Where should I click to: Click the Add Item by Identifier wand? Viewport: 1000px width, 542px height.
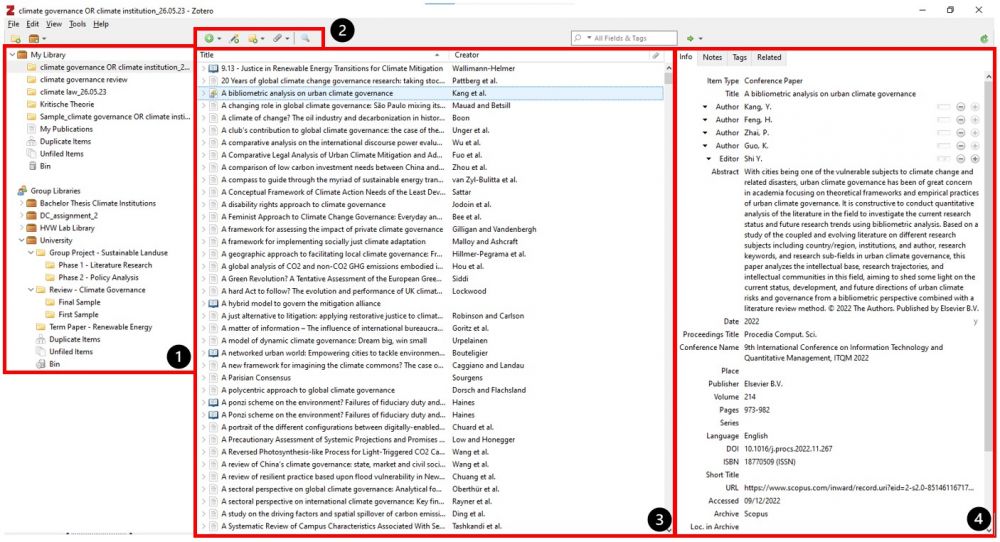tap(234, 39)
